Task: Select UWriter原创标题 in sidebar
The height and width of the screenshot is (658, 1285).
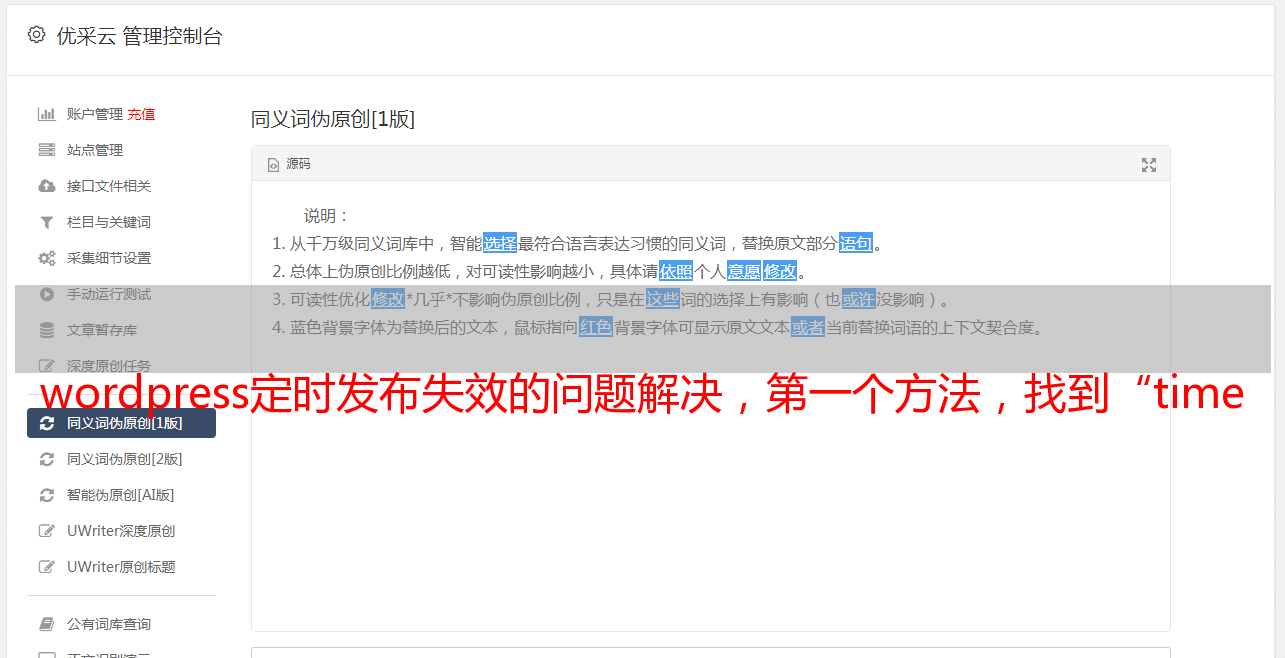Action: click(x=121, y=567)
